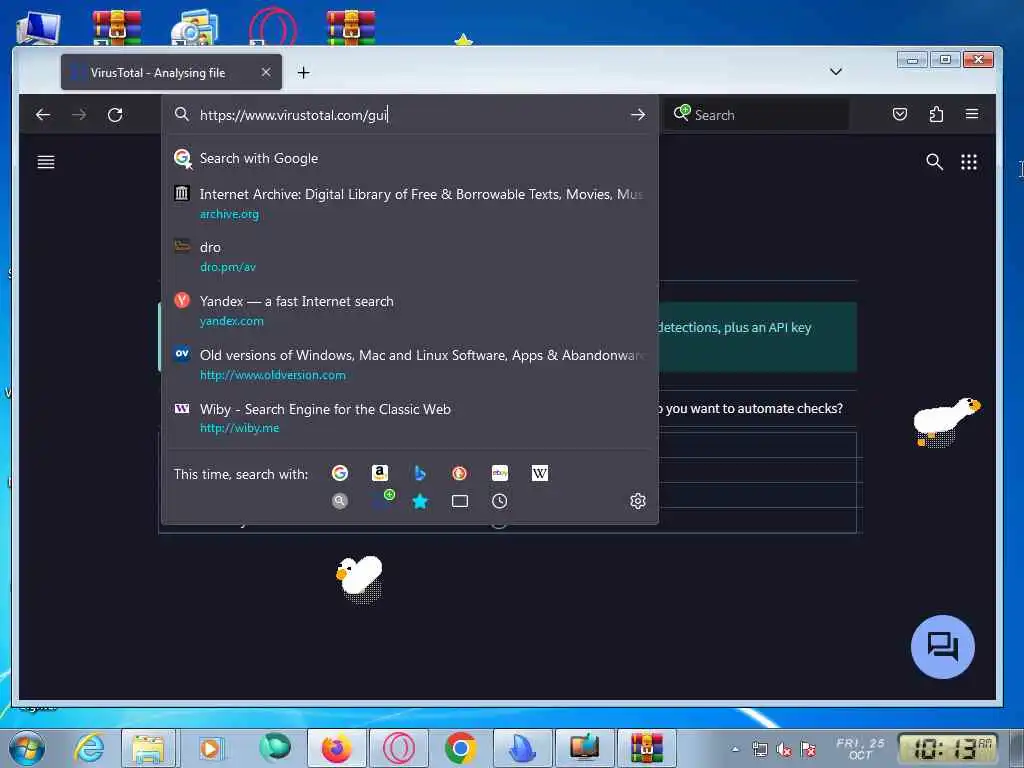
Task: Click the VirusTotal page search magnifier
Action: pos(935,162)
